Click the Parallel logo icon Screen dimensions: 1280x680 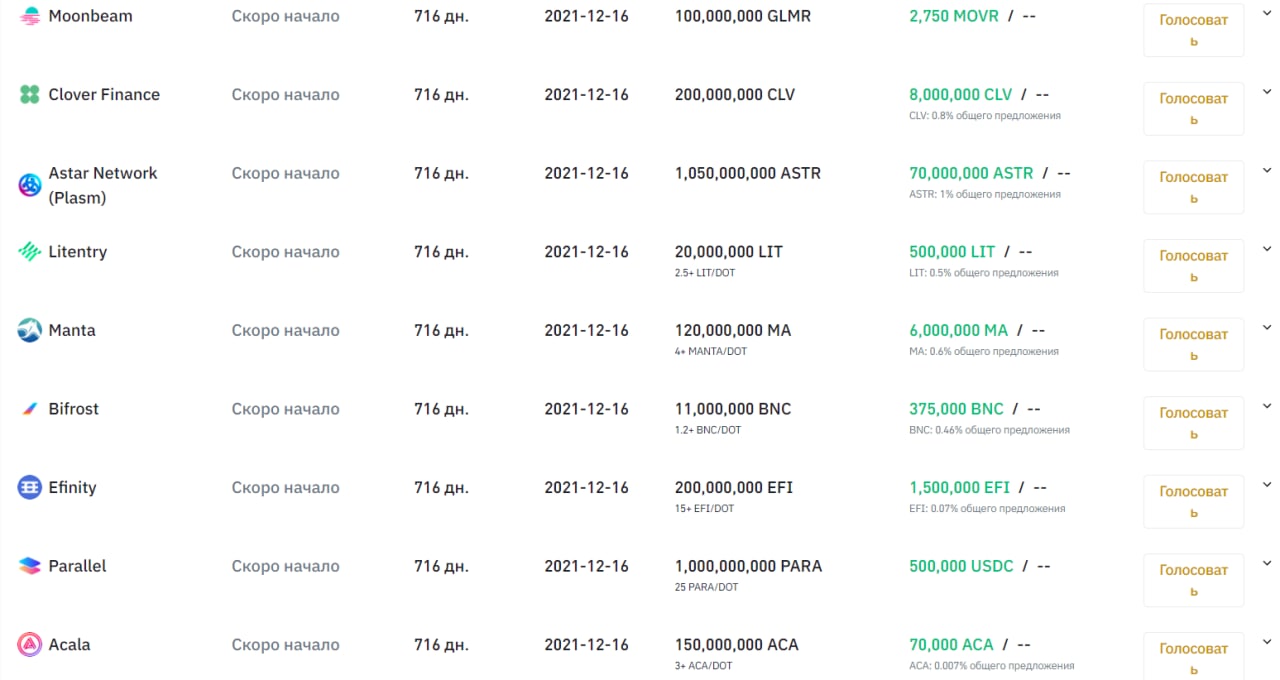tap(30, 566)
